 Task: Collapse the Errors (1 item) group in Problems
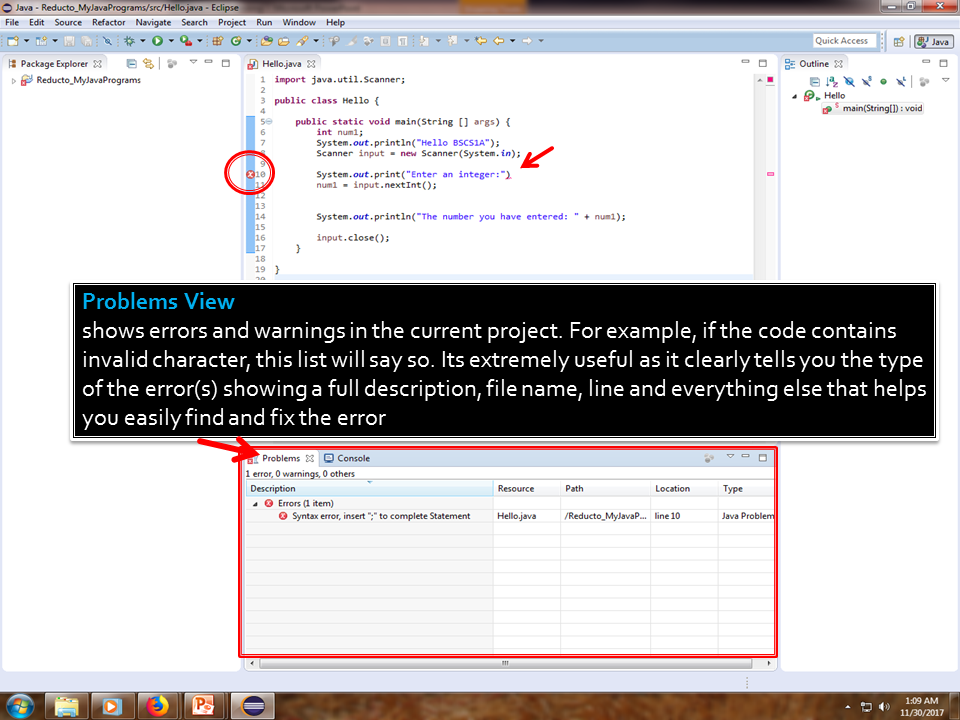(x=257, y=503)
